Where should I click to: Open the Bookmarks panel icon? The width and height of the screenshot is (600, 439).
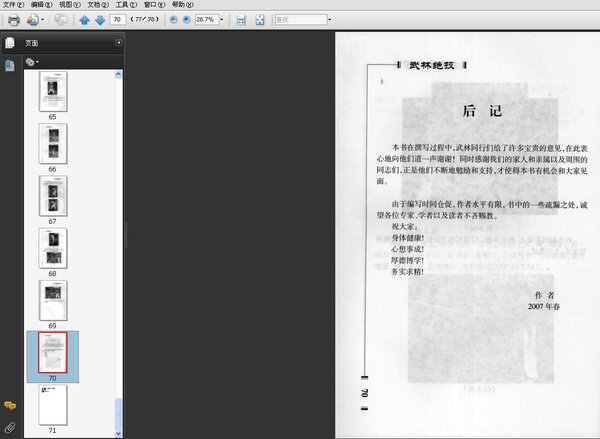(10, 65)
